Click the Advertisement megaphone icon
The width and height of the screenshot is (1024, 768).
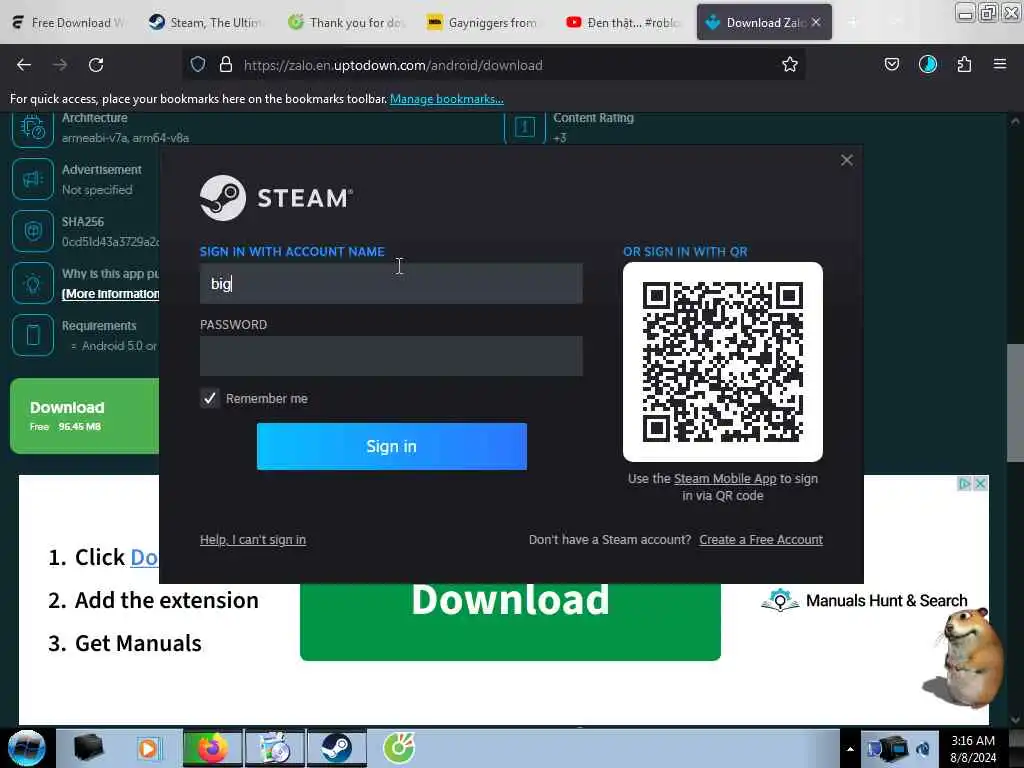(33, 179)
